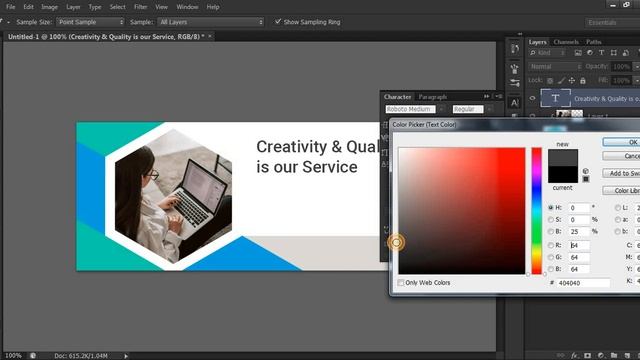Add a layer style with fx icon
This screenshot has height=360, width=640.
coord(574,356)
